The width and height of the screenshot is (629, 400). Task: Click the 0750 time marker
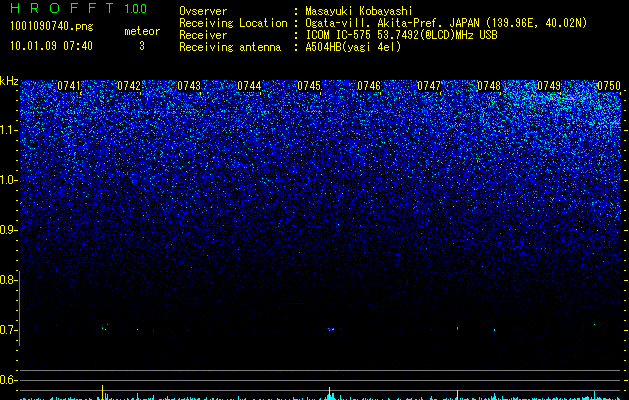pyautogui.click(x=609, y=86)
